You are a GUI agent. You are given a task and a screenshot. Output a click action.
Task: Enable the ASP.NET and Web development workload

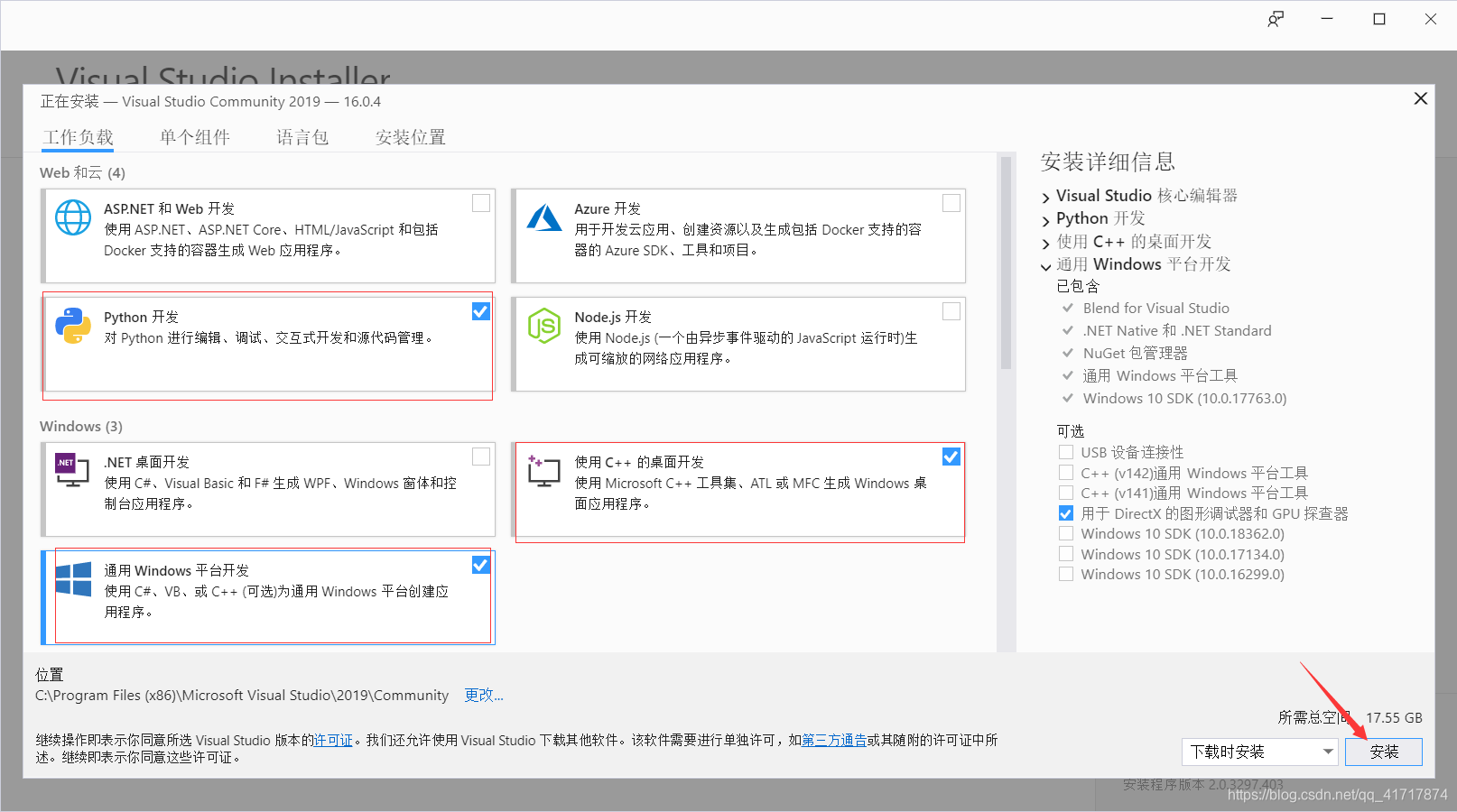click(x=481, y=203)
